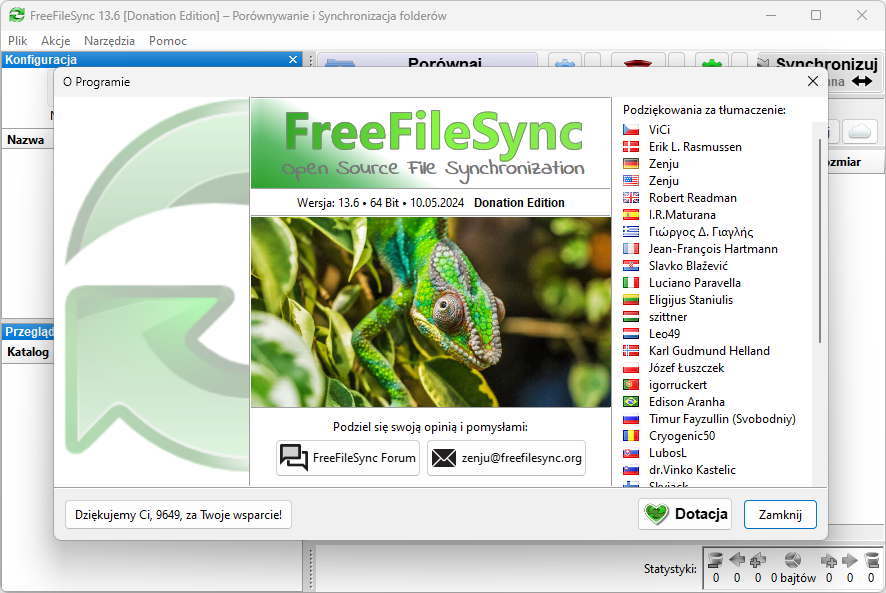Click translator name igorruckert
Screen dimensions: 886x593
[x=677, y=385]
